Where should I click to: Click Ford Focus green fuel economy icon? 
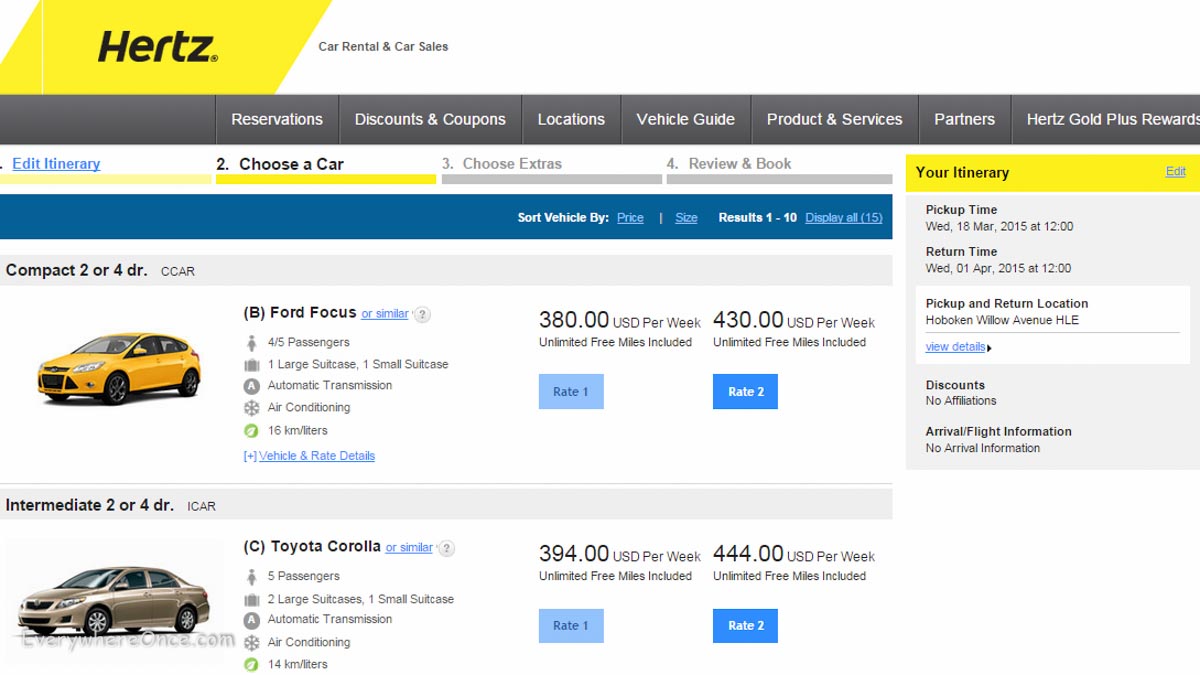pos(252,431)
